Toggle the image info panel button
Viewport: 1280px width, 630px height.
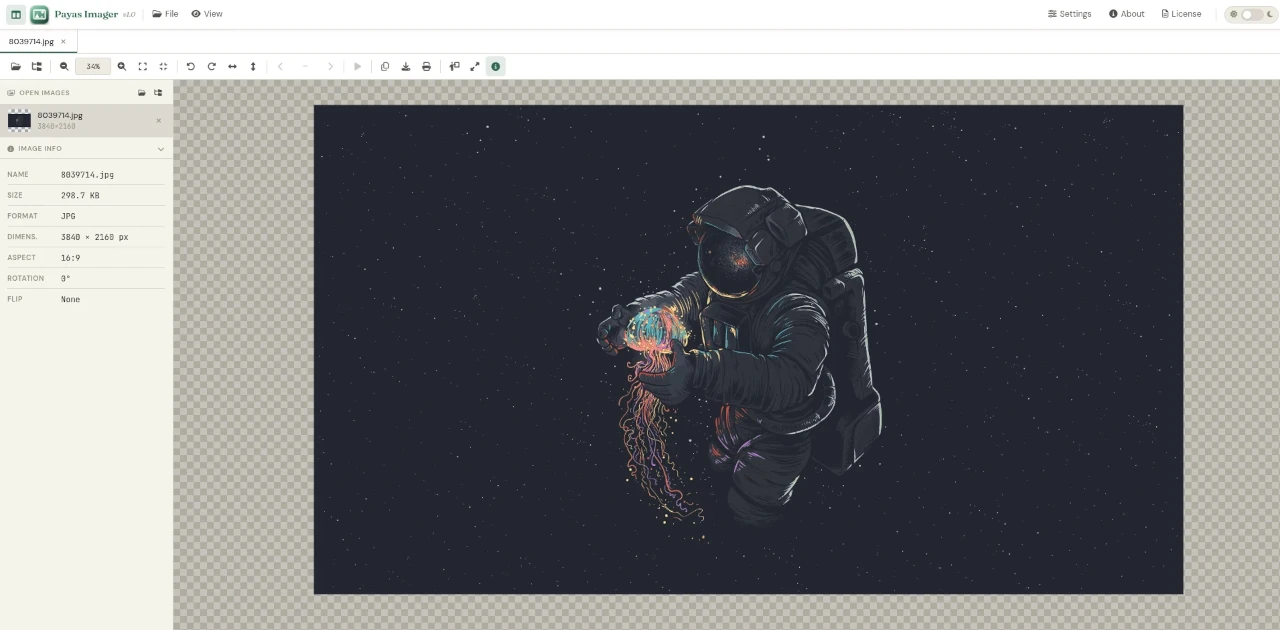click(495, 67)
